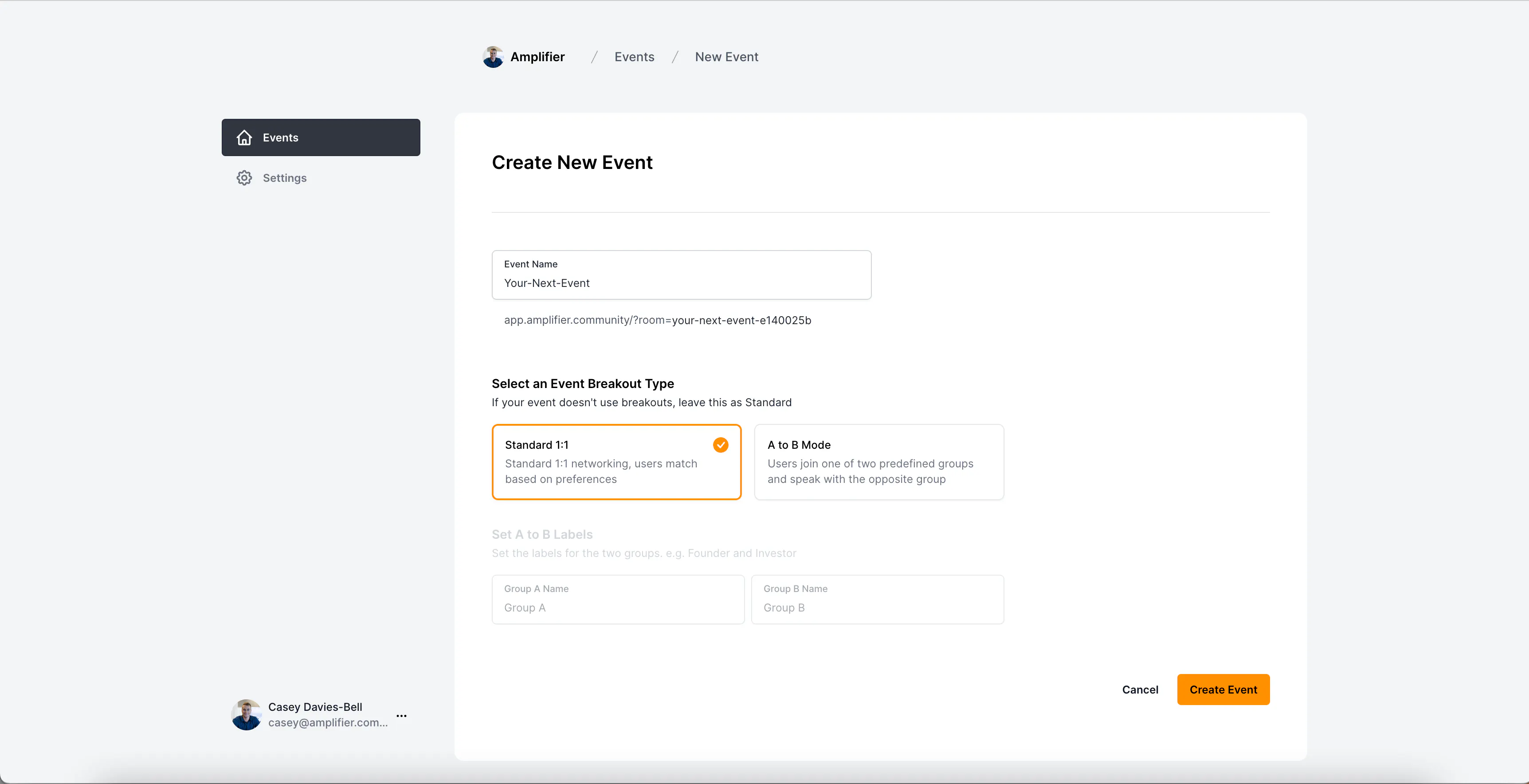Click the New Event breadcrumb
The height and width of the screenshot is (784, 1529).
726,57
